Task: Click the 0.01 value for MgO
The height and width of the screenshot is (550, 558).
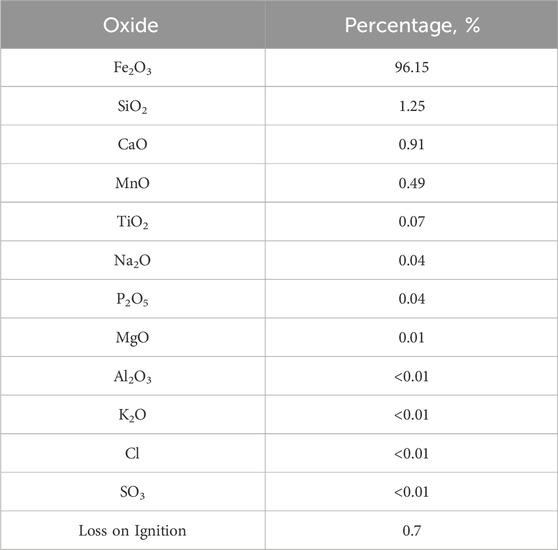Action: tap(411, 337)
